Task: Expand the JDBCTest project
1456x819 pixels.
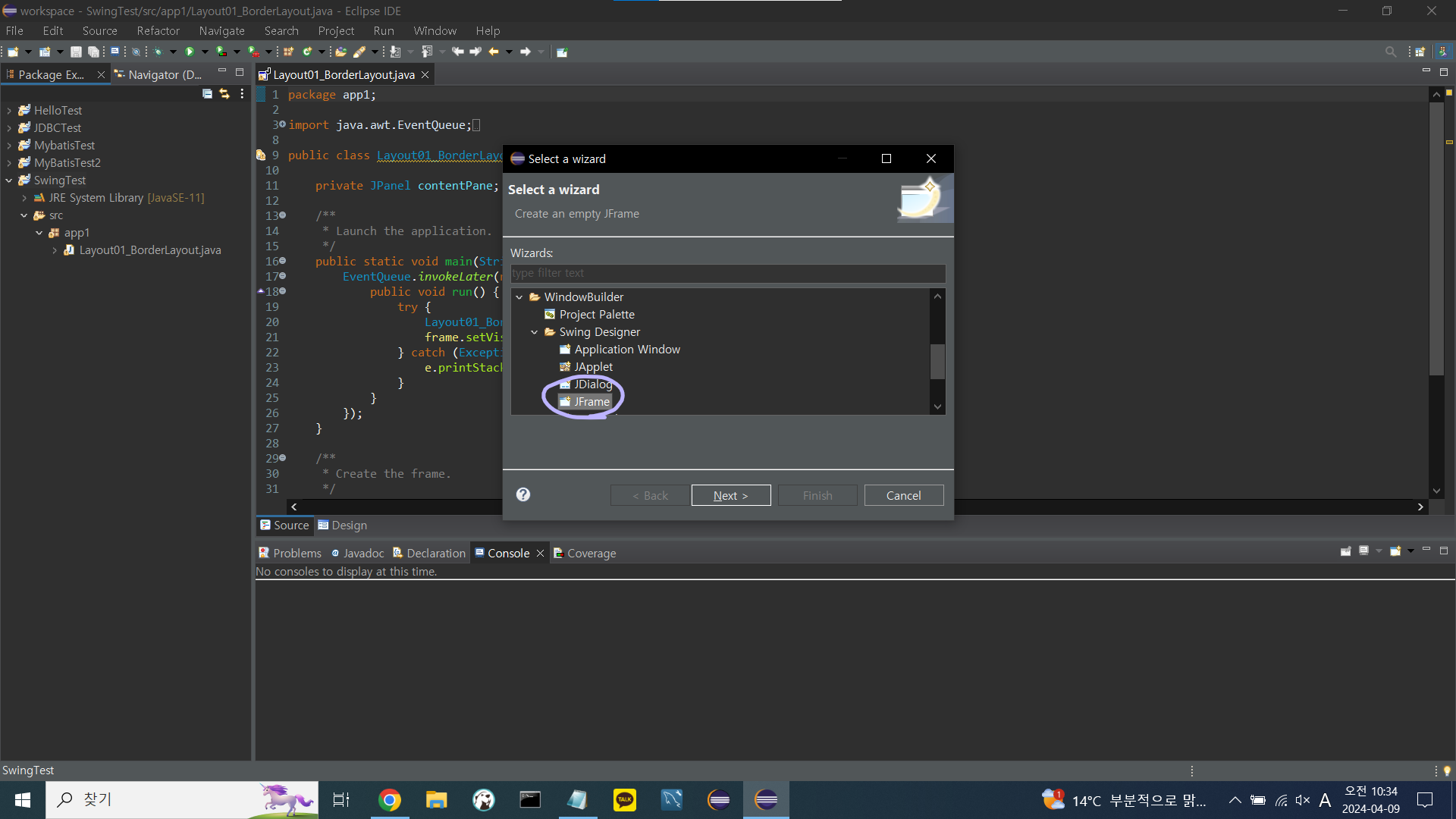Action: [x=9, y=128]
